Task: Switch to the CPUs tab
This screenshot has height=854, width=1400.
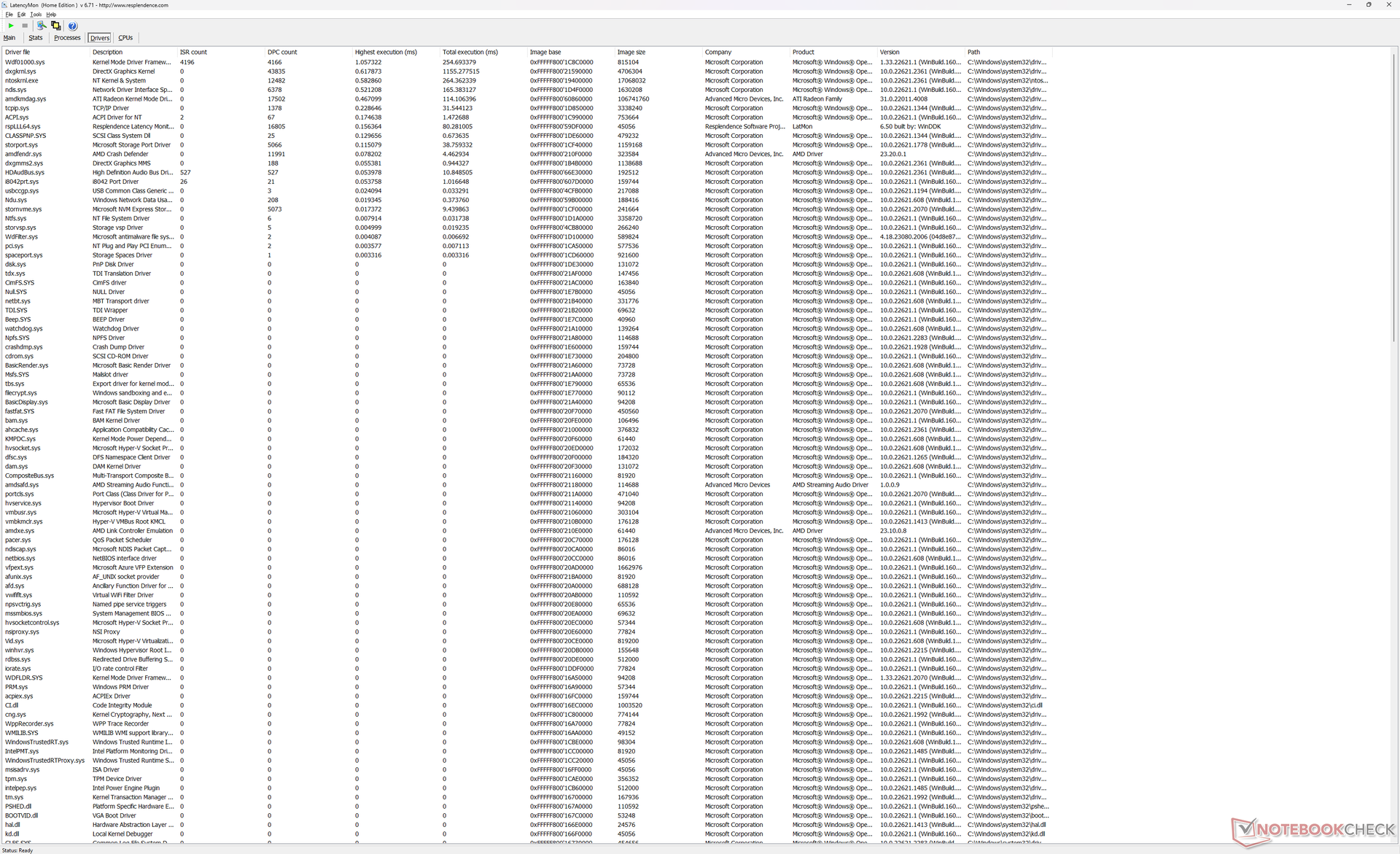Action: point(125,38)
